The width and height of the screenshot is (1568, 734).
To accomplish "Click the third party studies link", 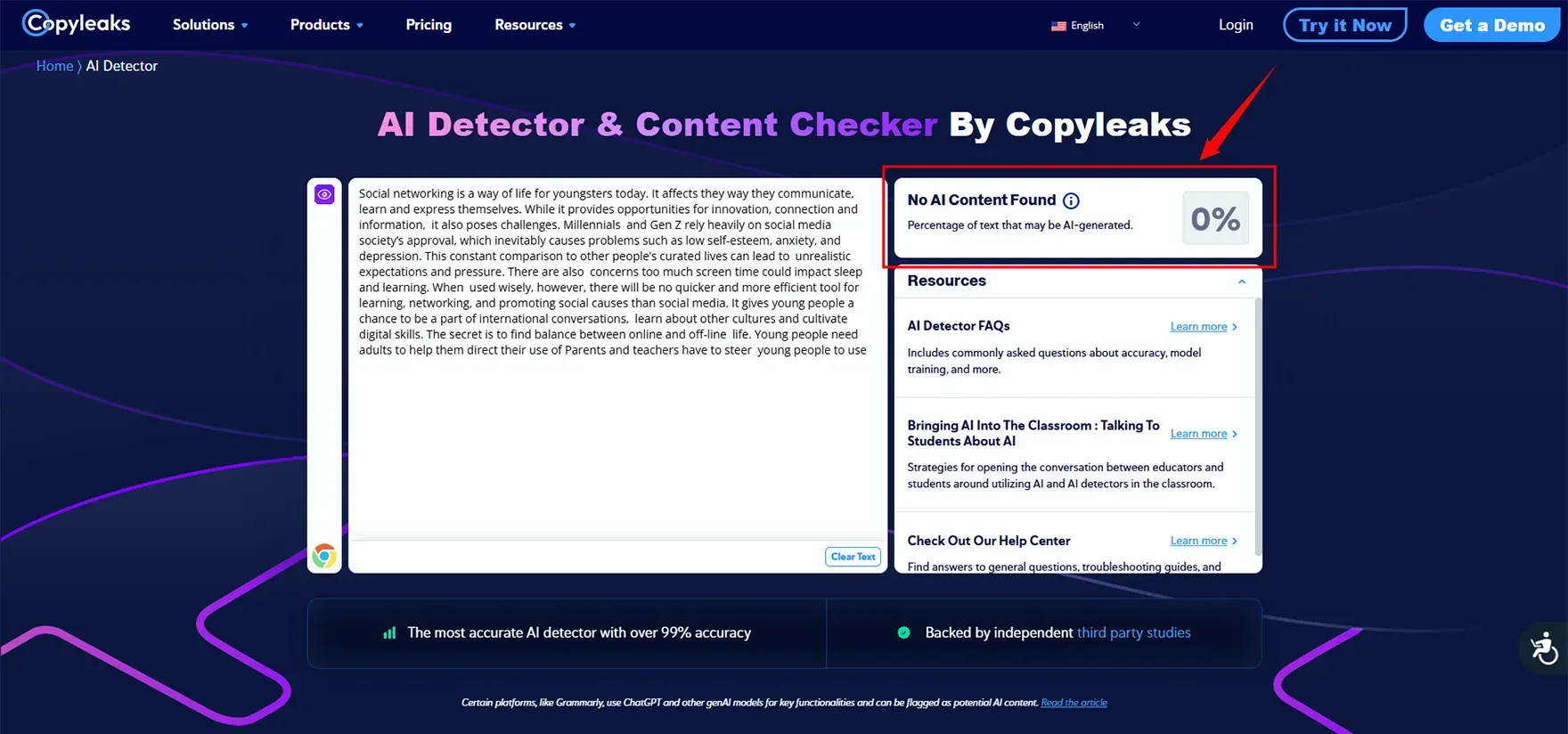I will [1133, 632].
